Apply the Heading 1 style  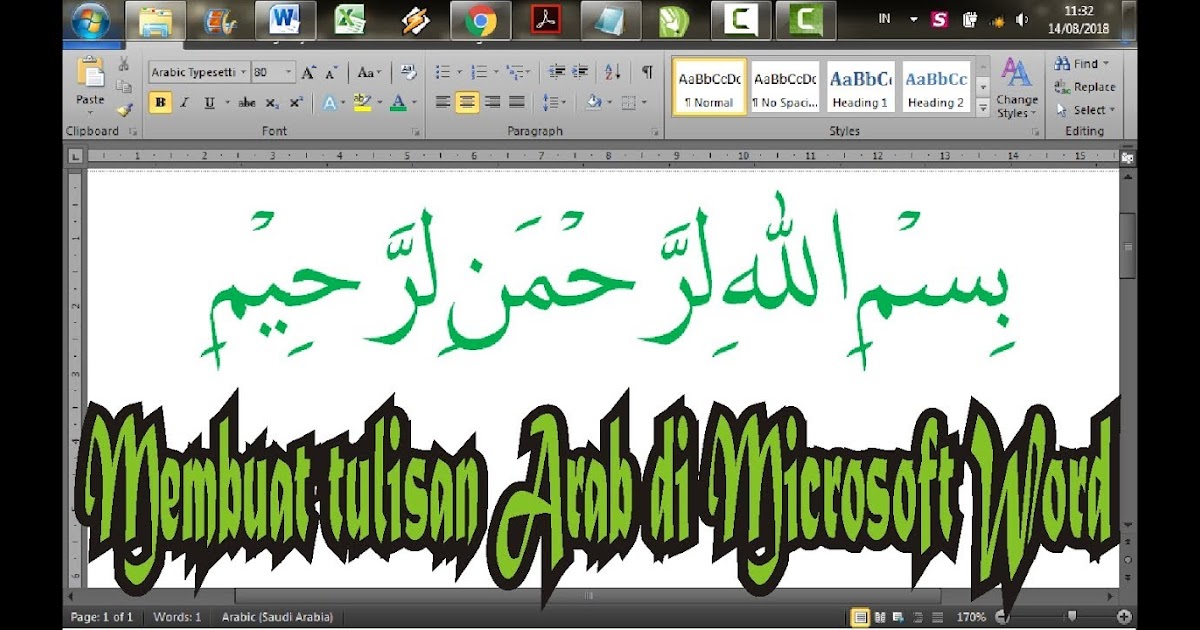pyautogui.click(x=860, y=87)
